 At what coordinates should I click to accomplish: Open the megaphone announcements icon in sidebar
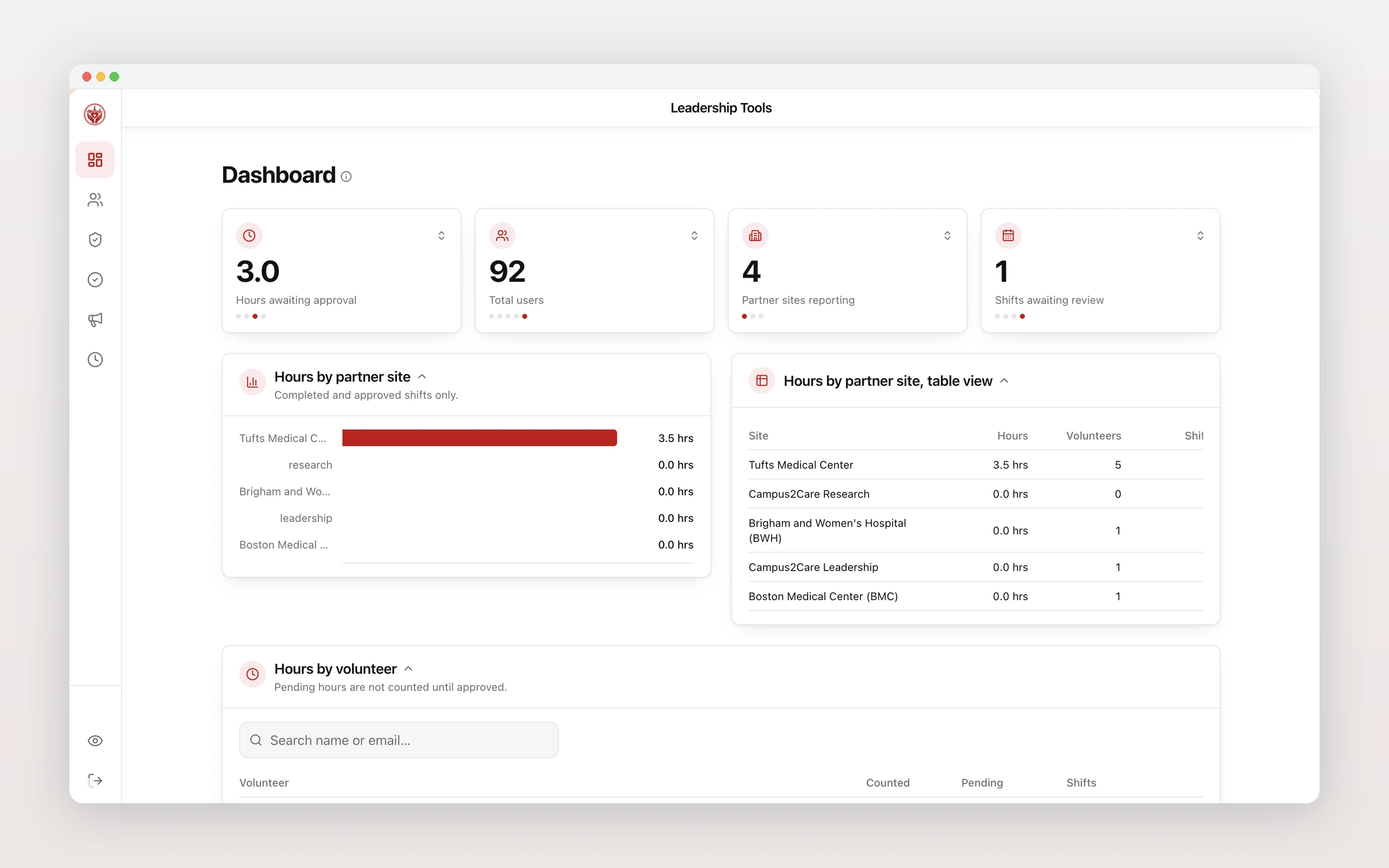pyautogui.click(x=95, y=319)
